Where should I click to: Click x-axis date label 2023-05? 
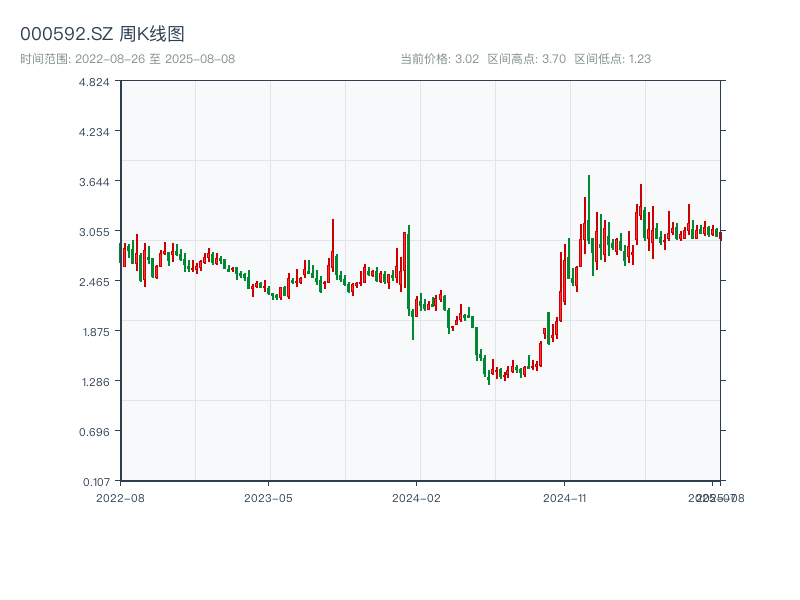[x=268, y=498]
